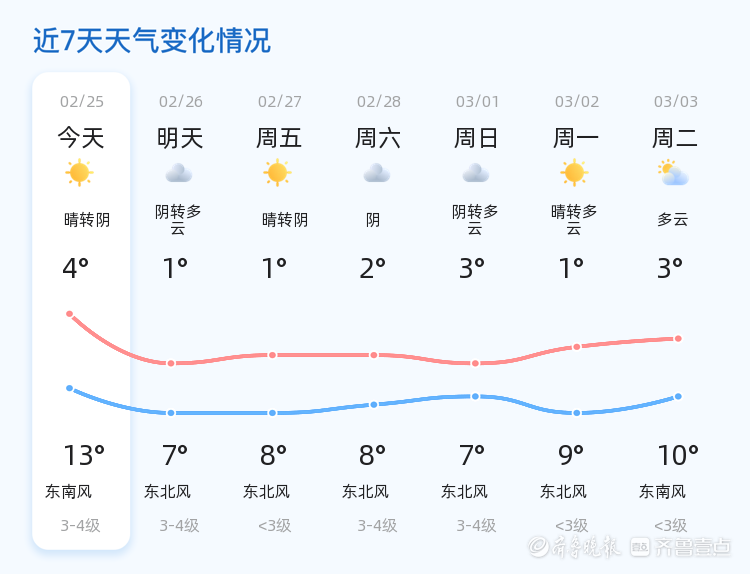
Task: Click the blue curve point for 周二
Action: coord(678,396)
